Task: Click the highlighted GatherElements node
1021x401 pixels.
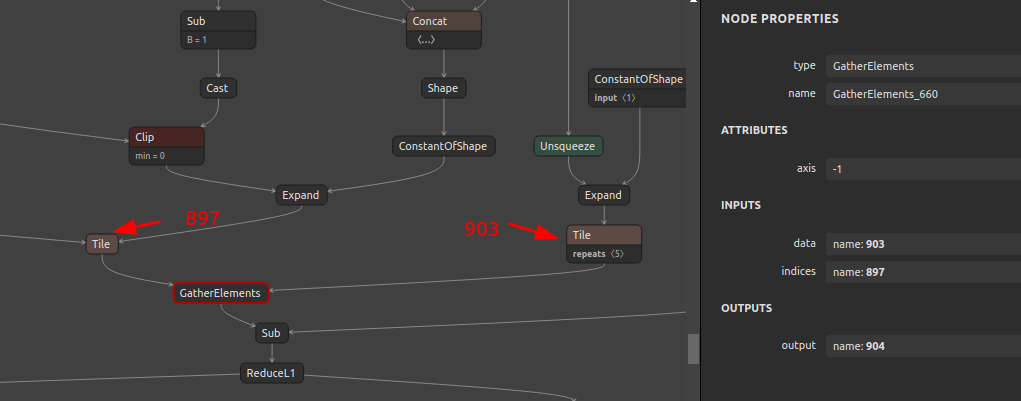Action: click(x=221, y=293)
